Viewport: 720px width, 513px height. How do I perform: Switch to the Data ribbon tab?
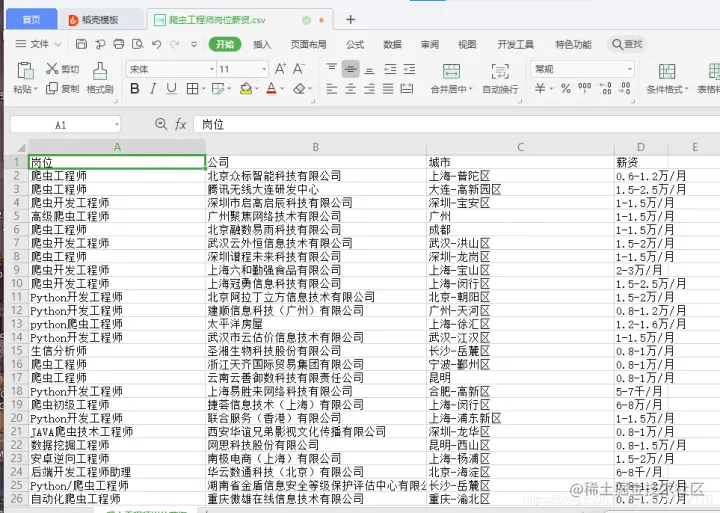point(392,44)
